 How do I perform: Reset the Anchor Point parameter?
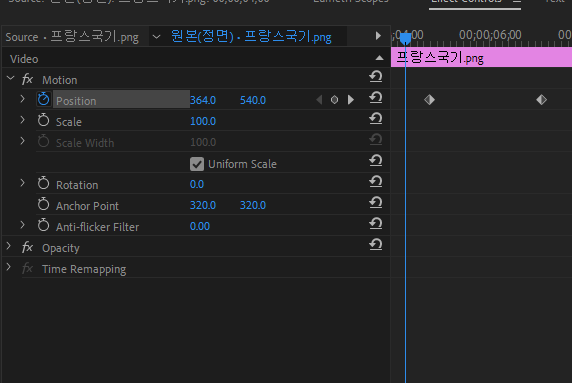point(375,202)
